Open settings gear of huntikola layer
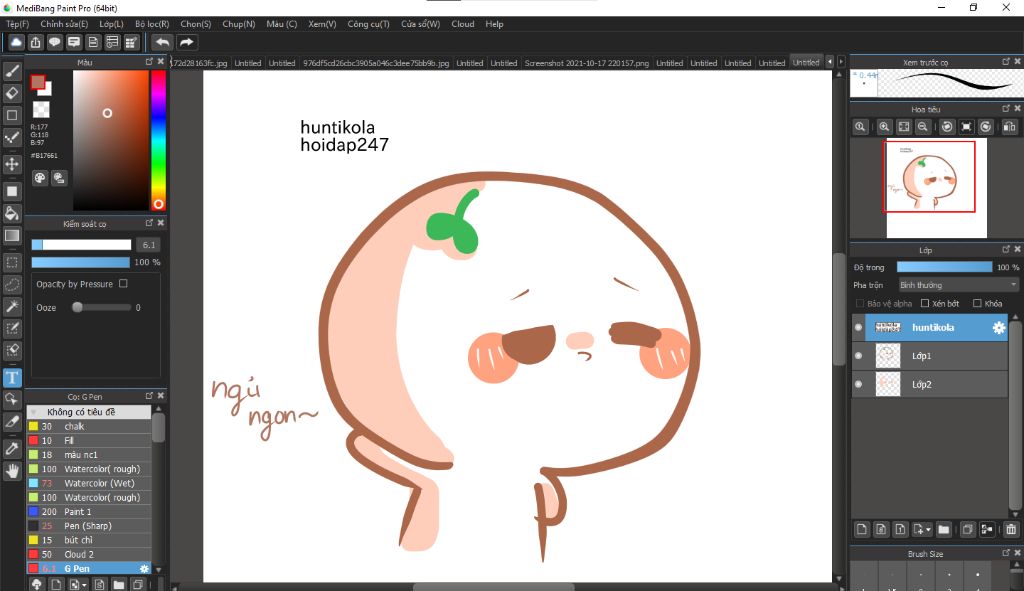 pyautogui.click(x=999, y=328)
